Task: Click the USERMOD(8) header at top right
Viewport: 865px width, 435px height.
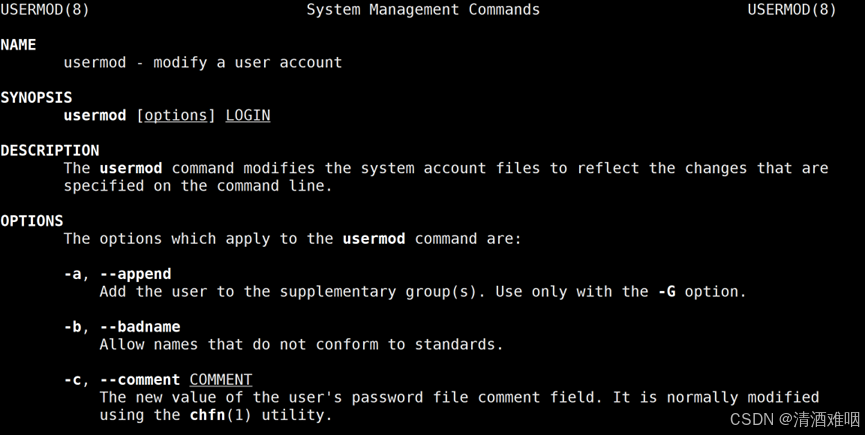Action: 792,9
